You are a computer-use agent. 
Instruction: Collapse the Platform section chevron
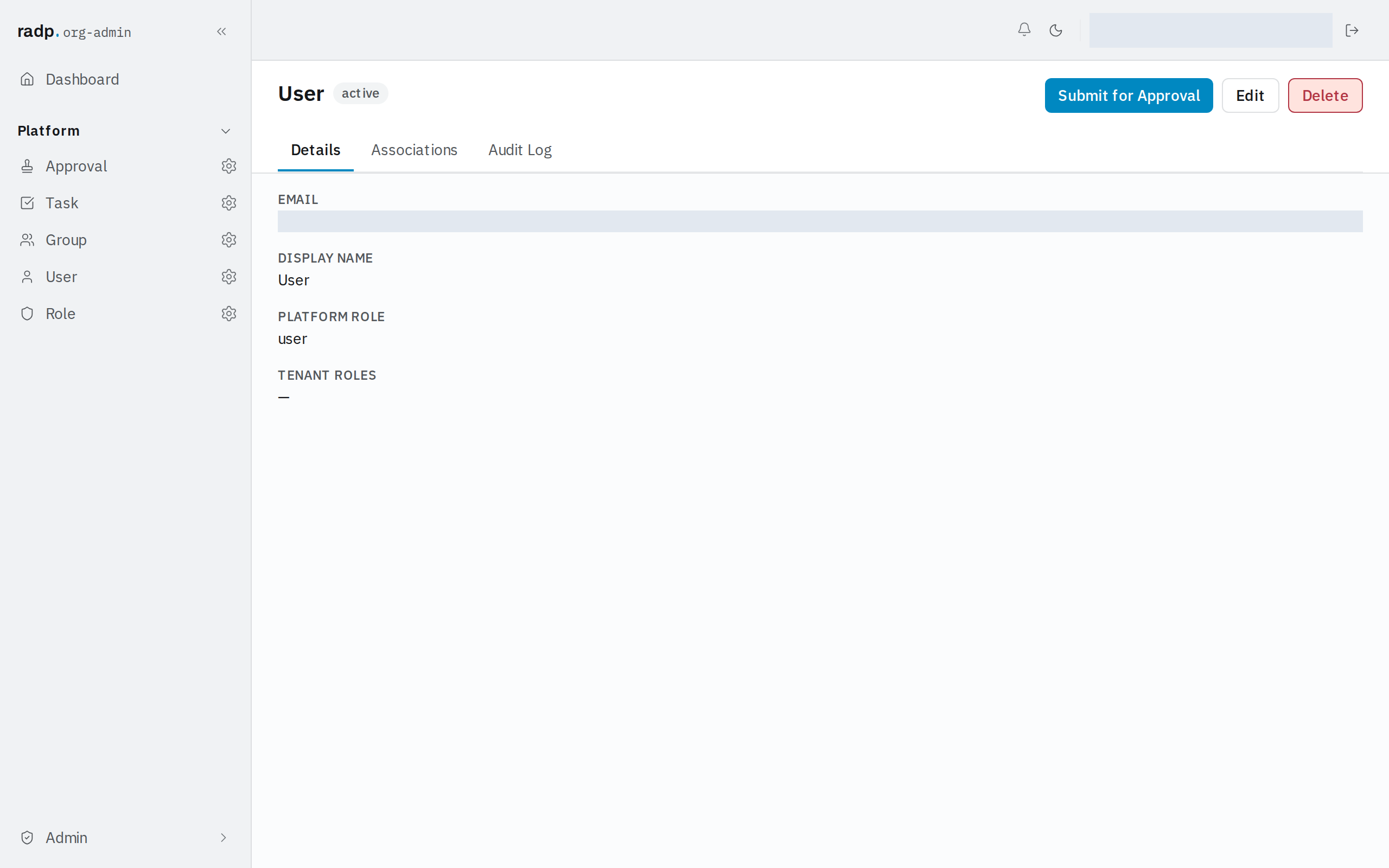point(226,131)
